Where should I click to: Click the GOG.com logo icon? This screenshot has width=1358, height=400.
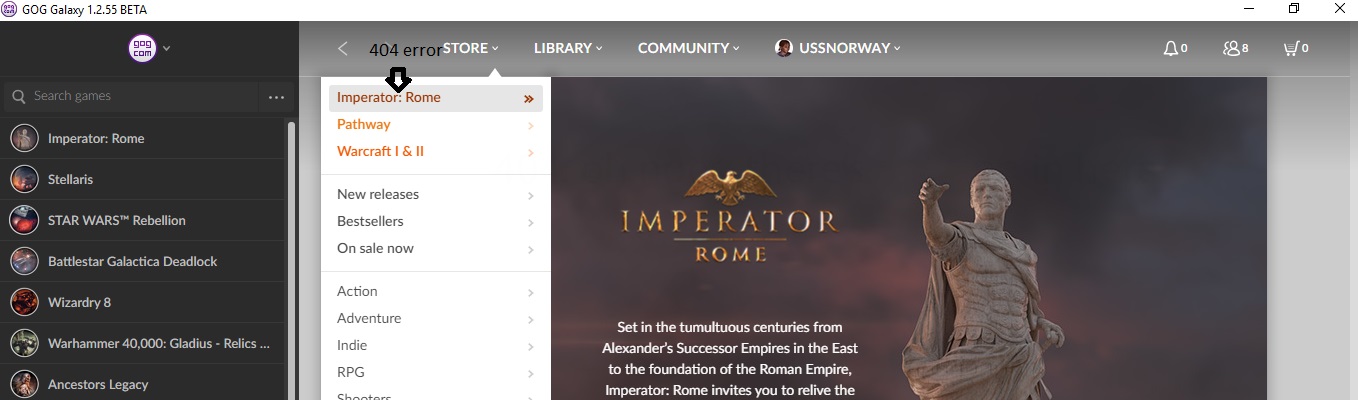point(143,48)
